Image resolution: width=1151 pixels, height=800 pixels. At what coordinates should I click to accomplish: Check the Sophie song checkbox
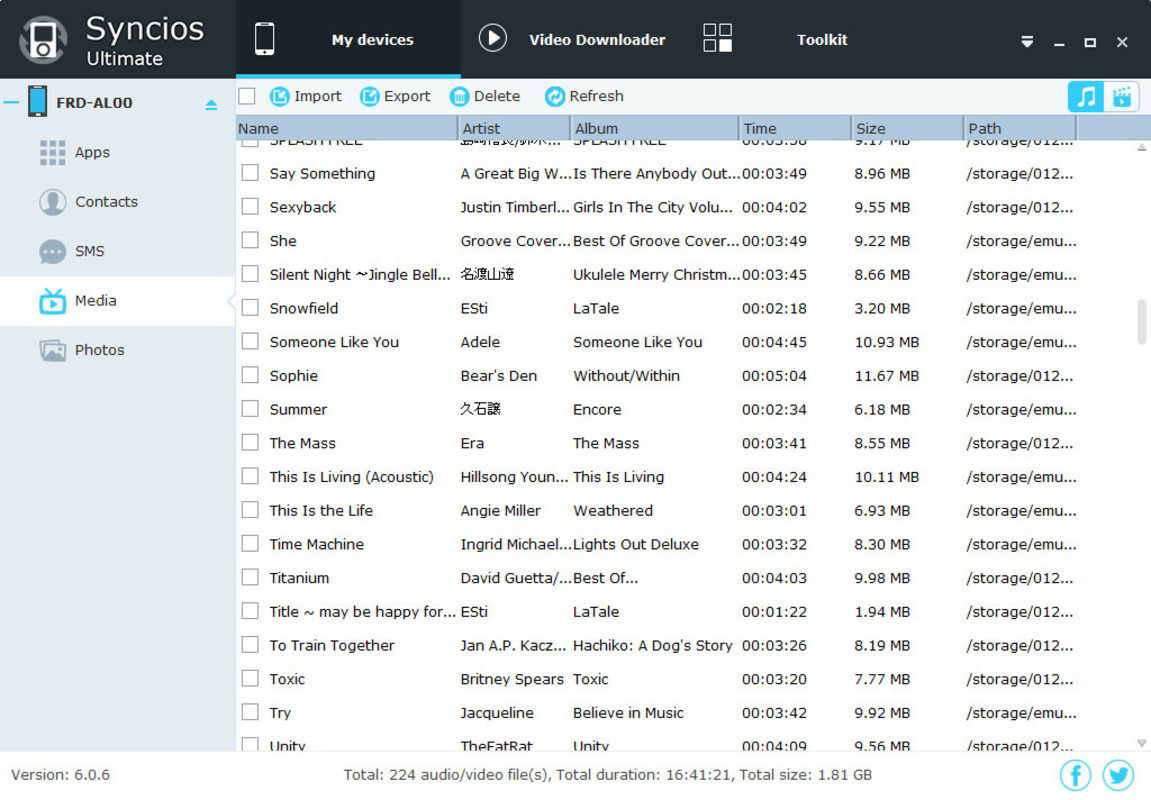[x=250, y=375]
